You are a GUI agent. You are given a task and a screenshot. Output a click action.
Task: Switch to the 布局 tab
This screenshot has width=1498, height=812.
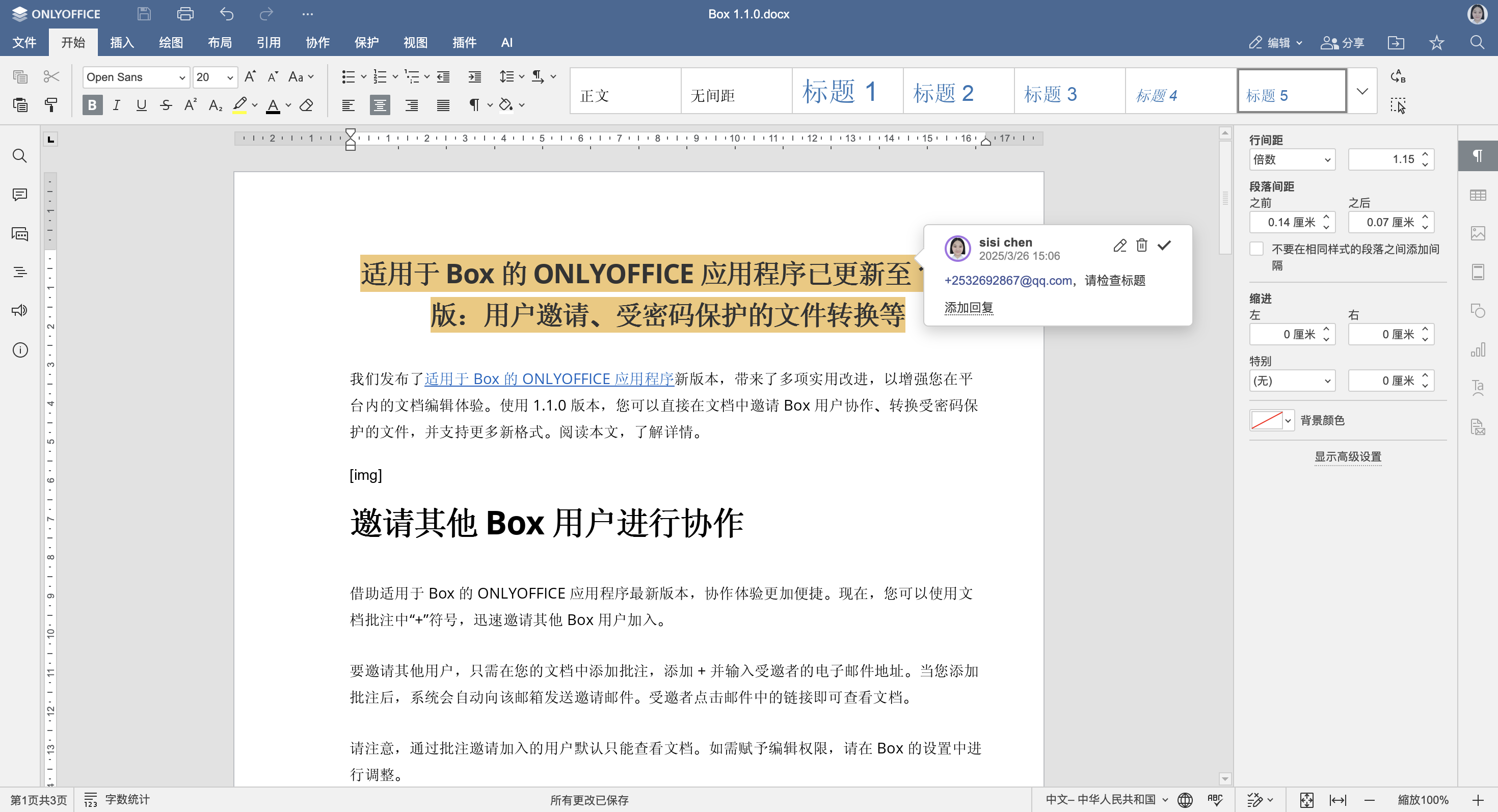point(219,42)
